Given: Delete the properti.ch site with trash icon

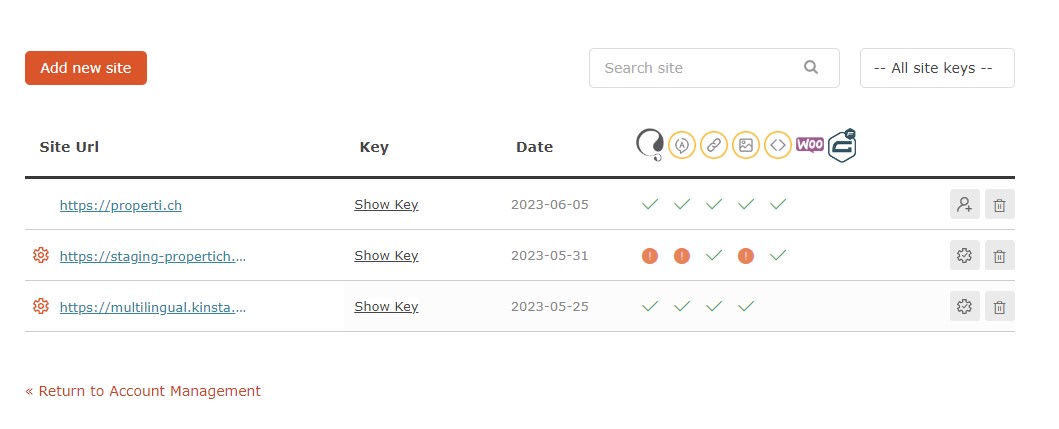Looking at the screenshot, I should pyautogui.click(x=1000, y=204).
